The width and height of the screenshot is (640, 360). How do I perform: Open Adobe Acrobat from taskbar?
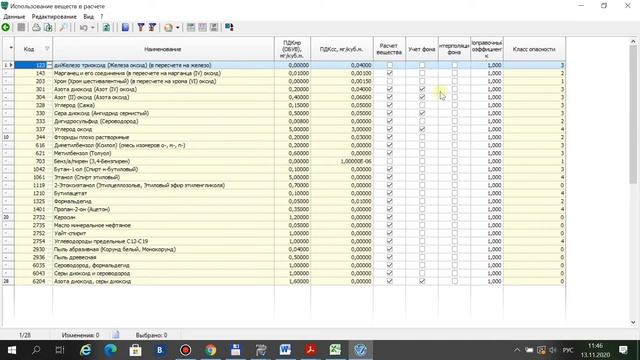[310, 350]
